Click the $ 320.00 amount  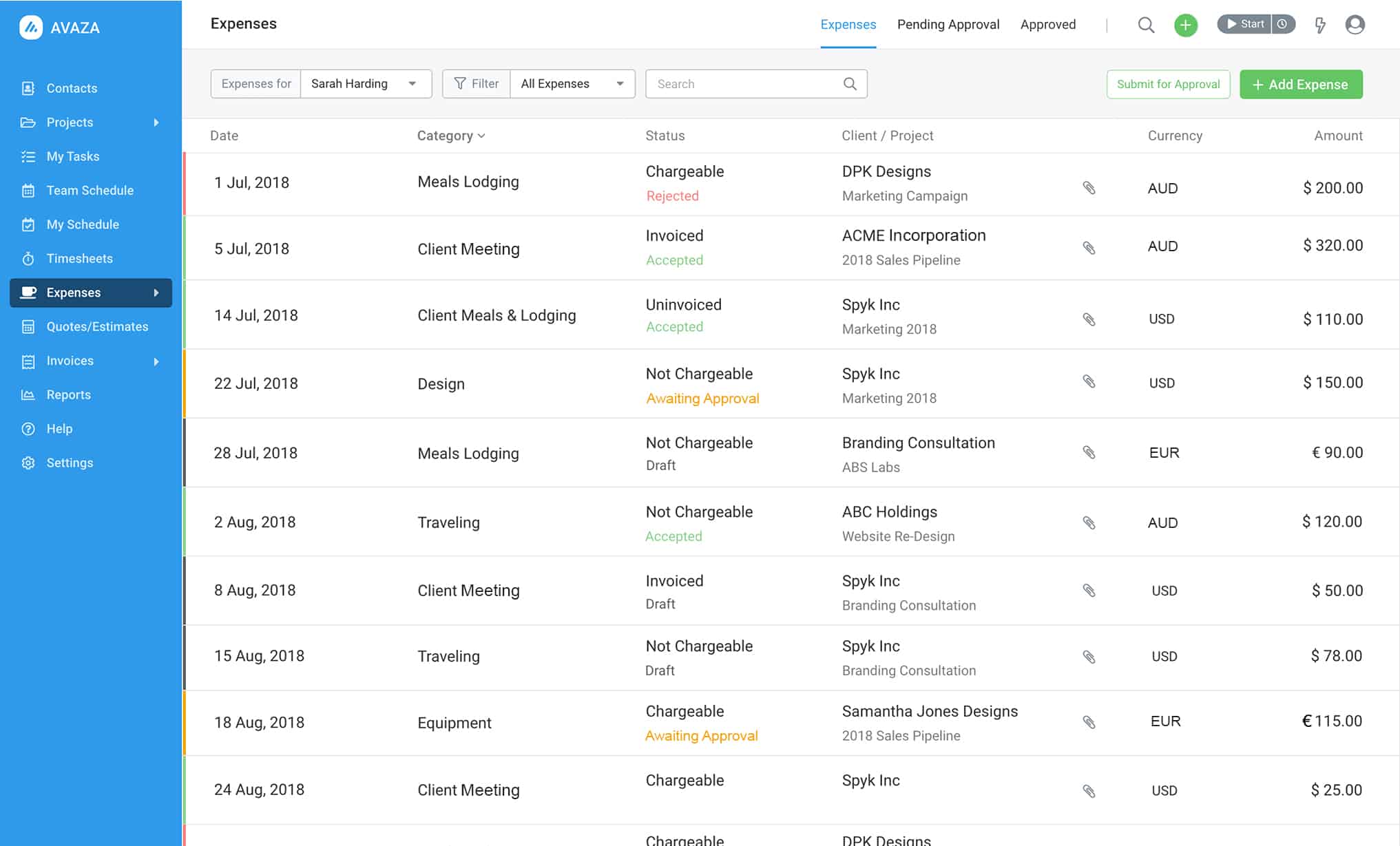pos(1333,246)
